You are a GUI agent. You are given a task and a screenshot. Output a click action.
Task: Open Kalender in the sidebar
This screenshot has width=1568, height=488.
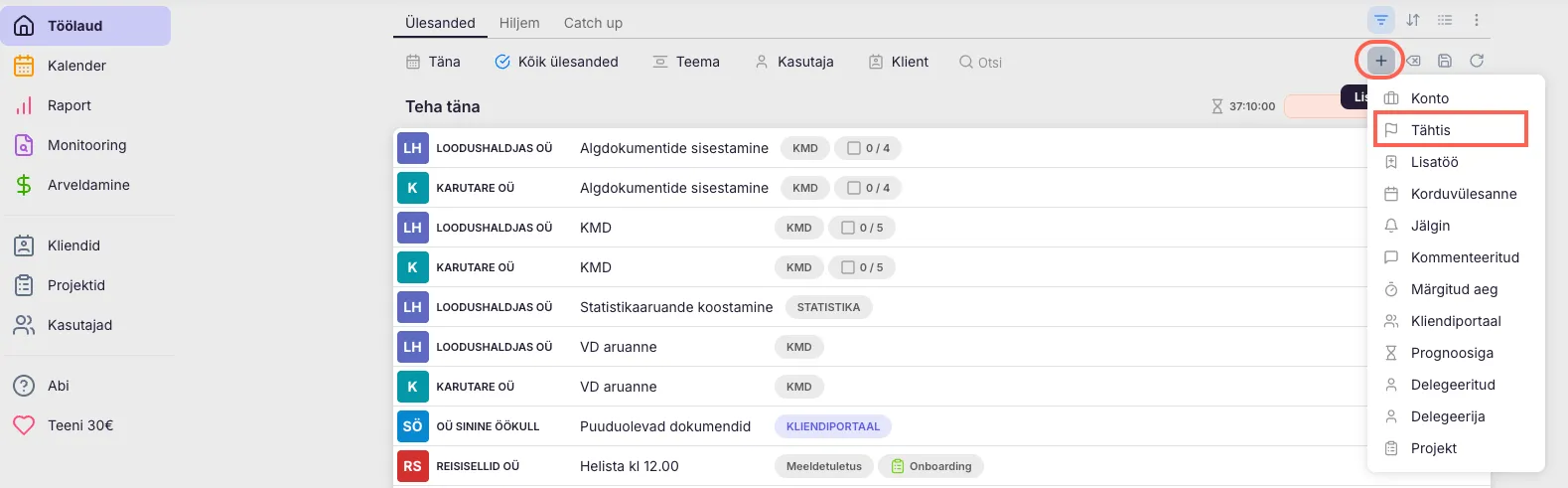(76, 66)
